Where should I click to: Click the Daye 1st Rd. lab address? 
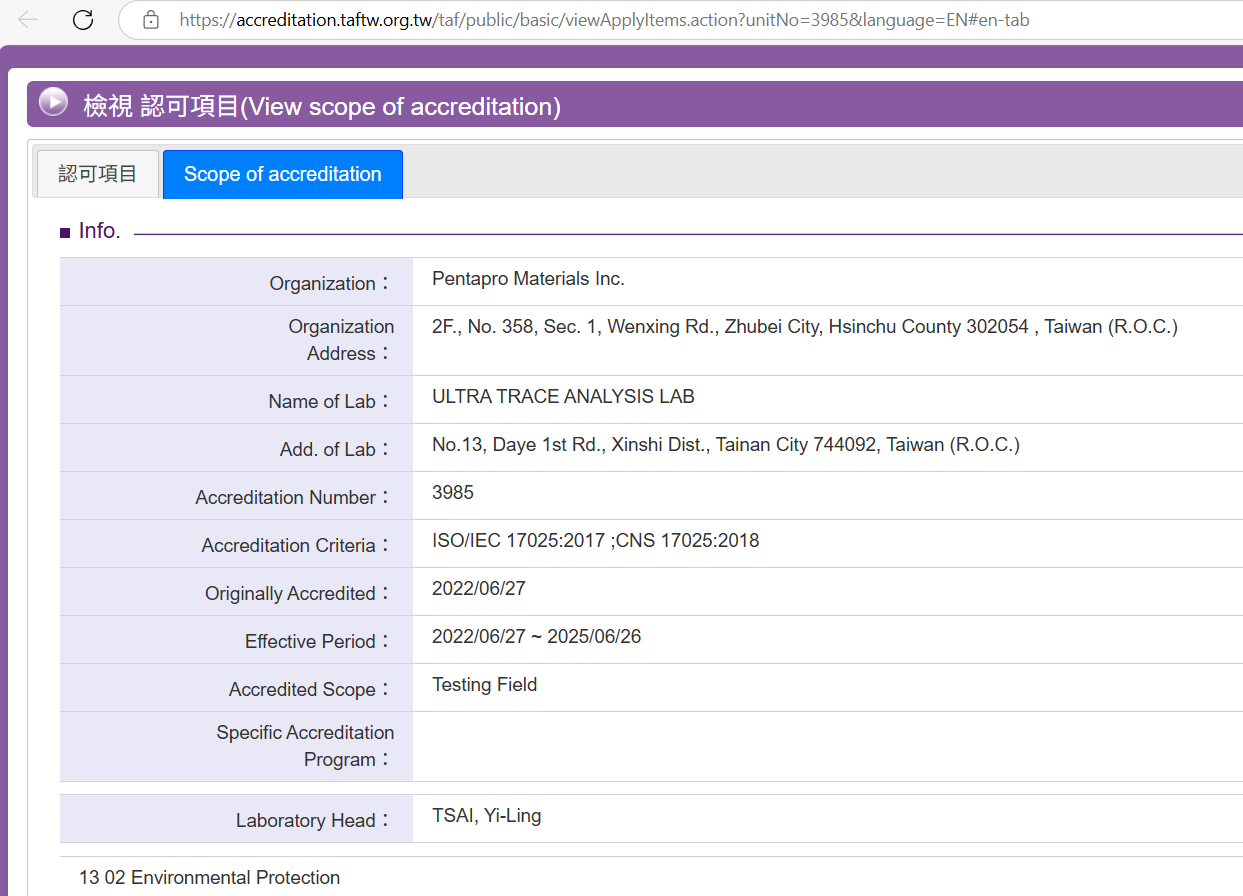726,445
